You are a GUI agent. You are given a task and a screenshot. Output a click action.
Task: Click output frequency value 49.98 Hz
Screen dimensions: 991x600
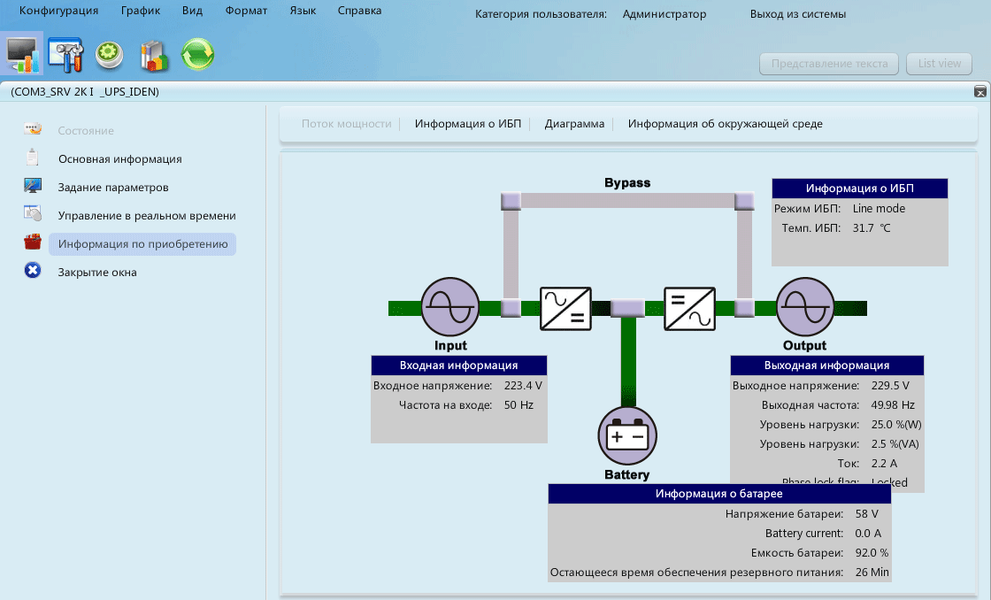tap(892, 405)
